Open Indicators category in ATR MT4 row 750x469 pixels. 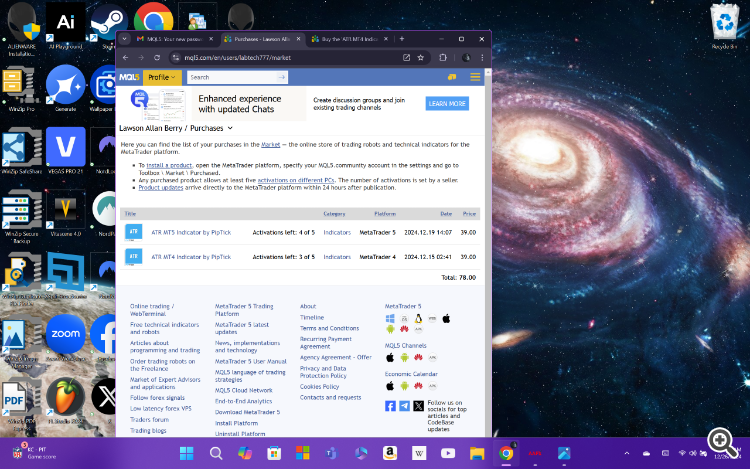pyautogui.click(x=337, y=257)
